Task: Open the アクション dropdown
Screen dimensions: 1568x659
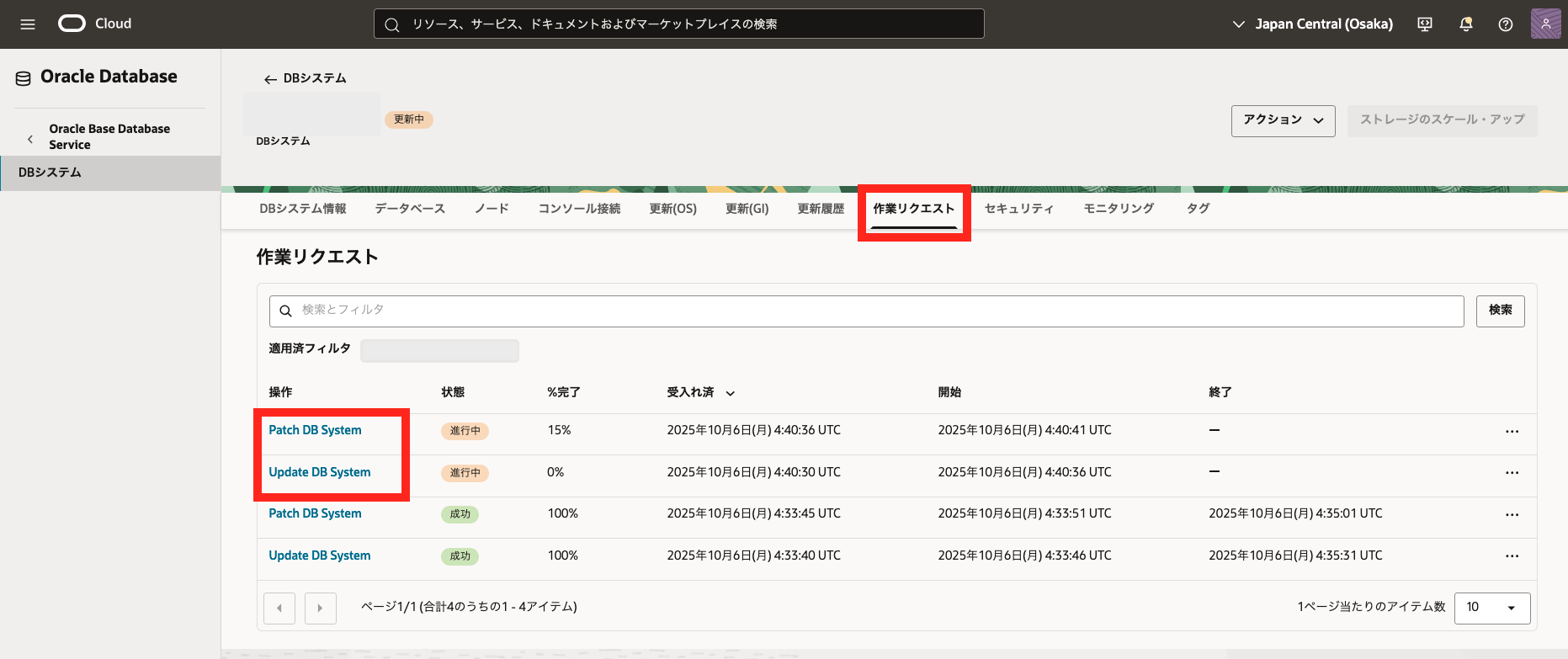Action: pos(1283,120)
